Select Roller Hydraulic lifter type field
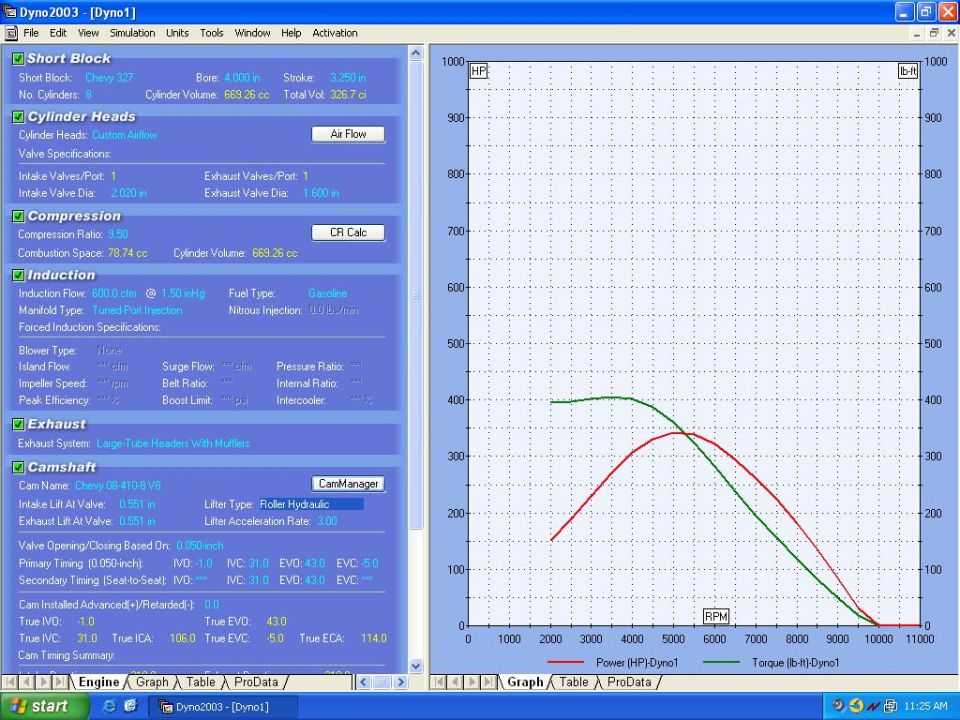960x720 pixels. point(311,504)
